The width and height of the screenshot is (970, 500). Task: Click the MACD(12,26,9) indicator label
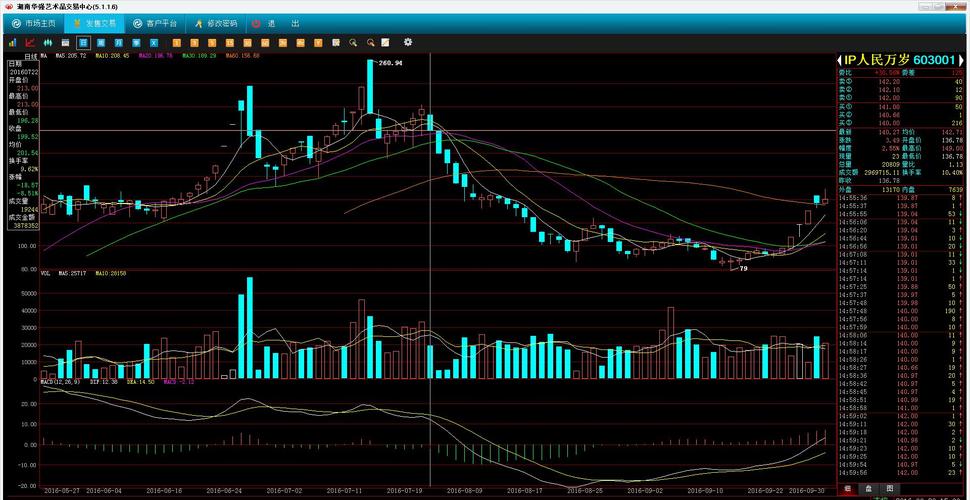click(60, 382)
